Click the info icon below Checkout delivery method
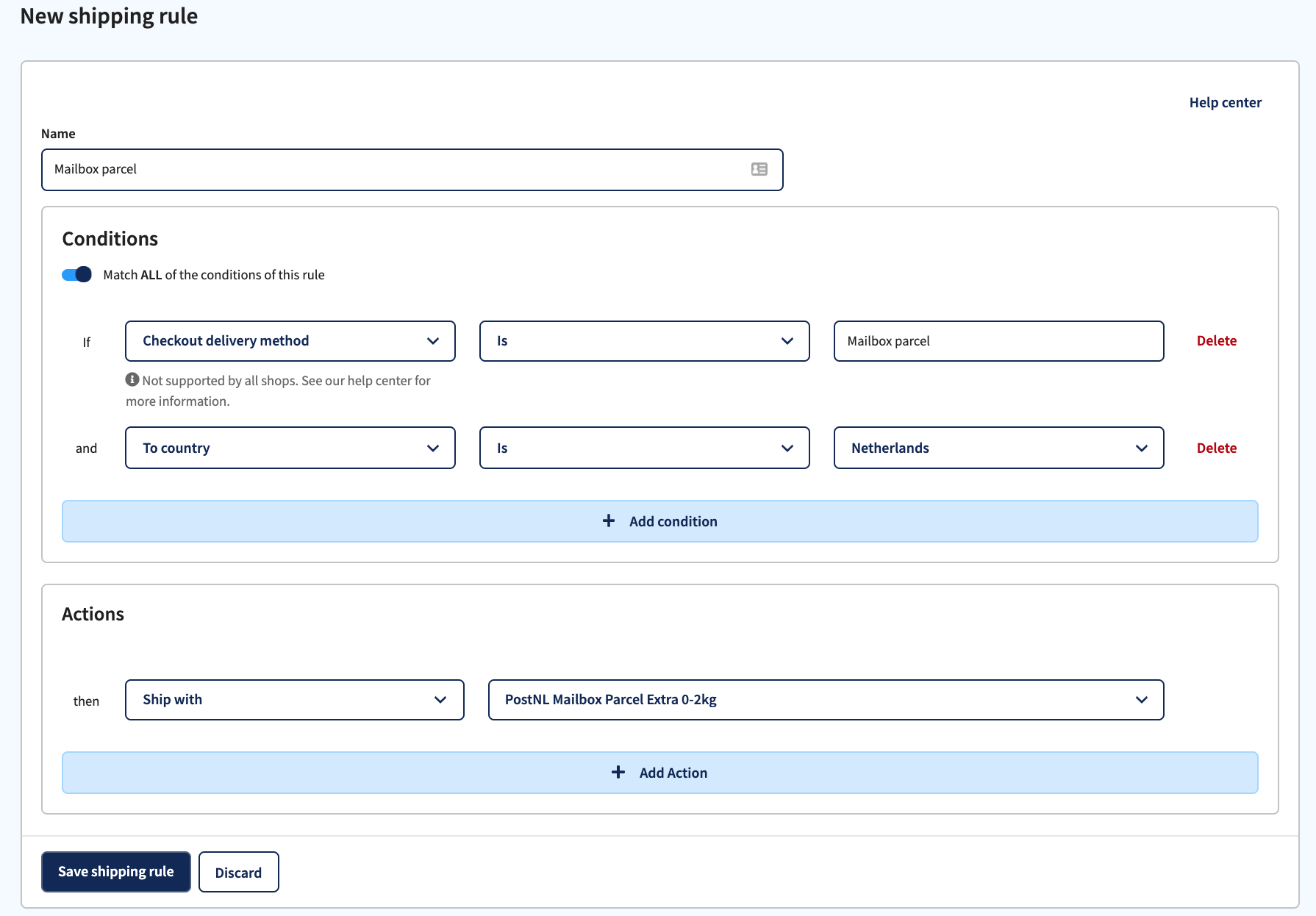 [x=131, y=380]
